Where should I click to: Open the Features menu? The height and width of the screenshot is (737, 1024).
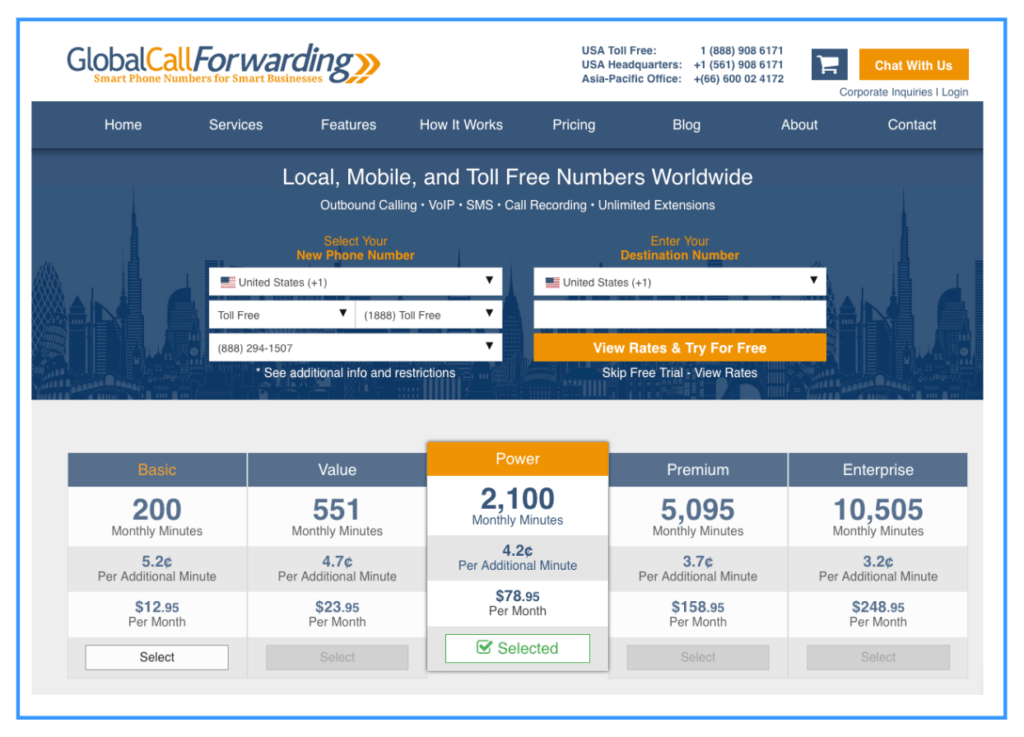pos(348,124)
